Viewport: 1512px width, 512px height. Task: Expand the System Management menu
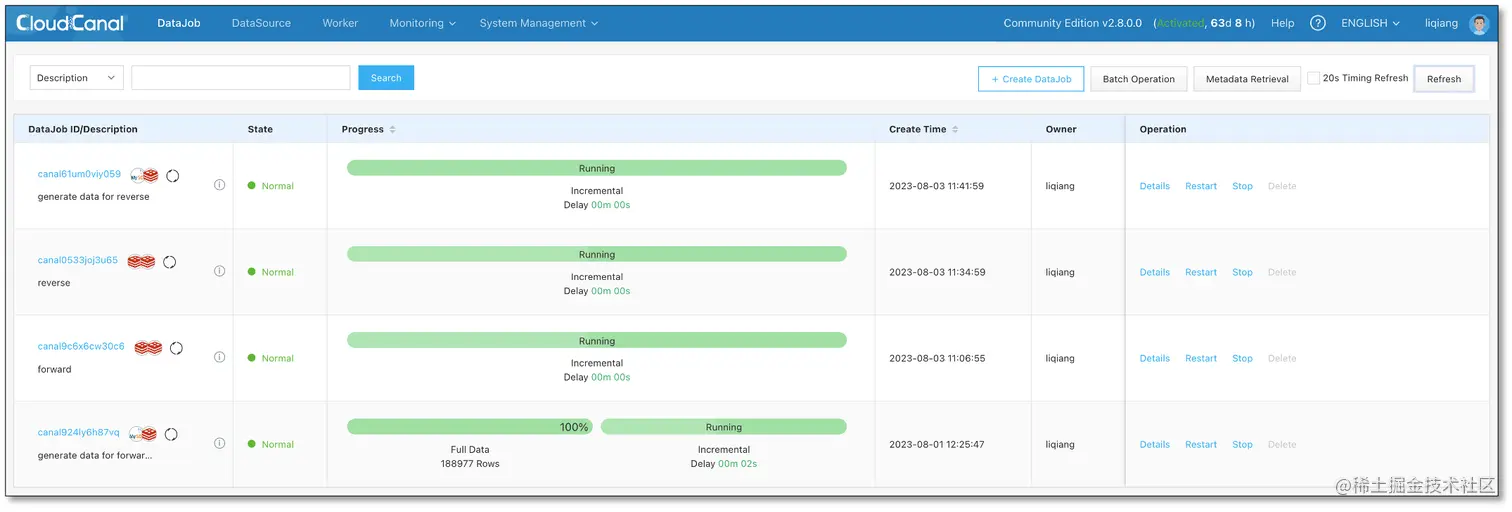point(539,23)
